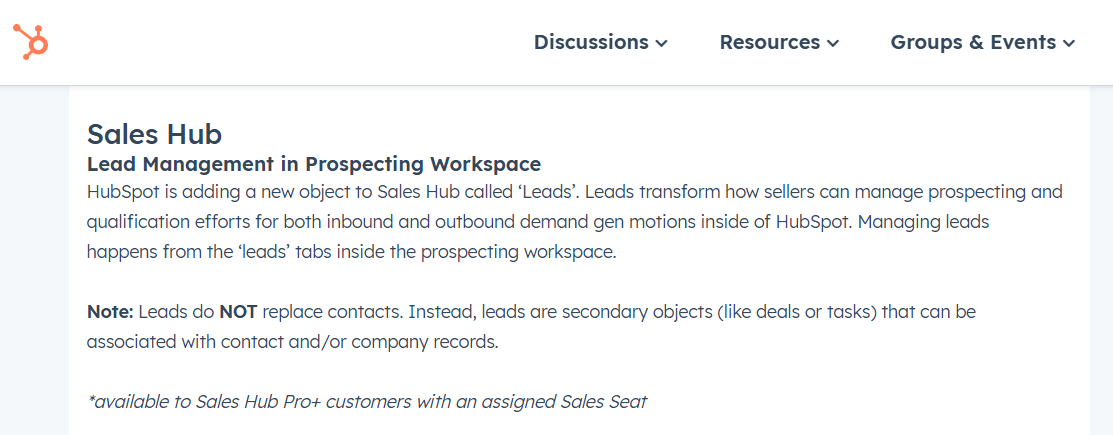This screenshot has width=1113, height=435.
Task: Click the line "associated with contact and/or company records"
Action: [292, 342]
